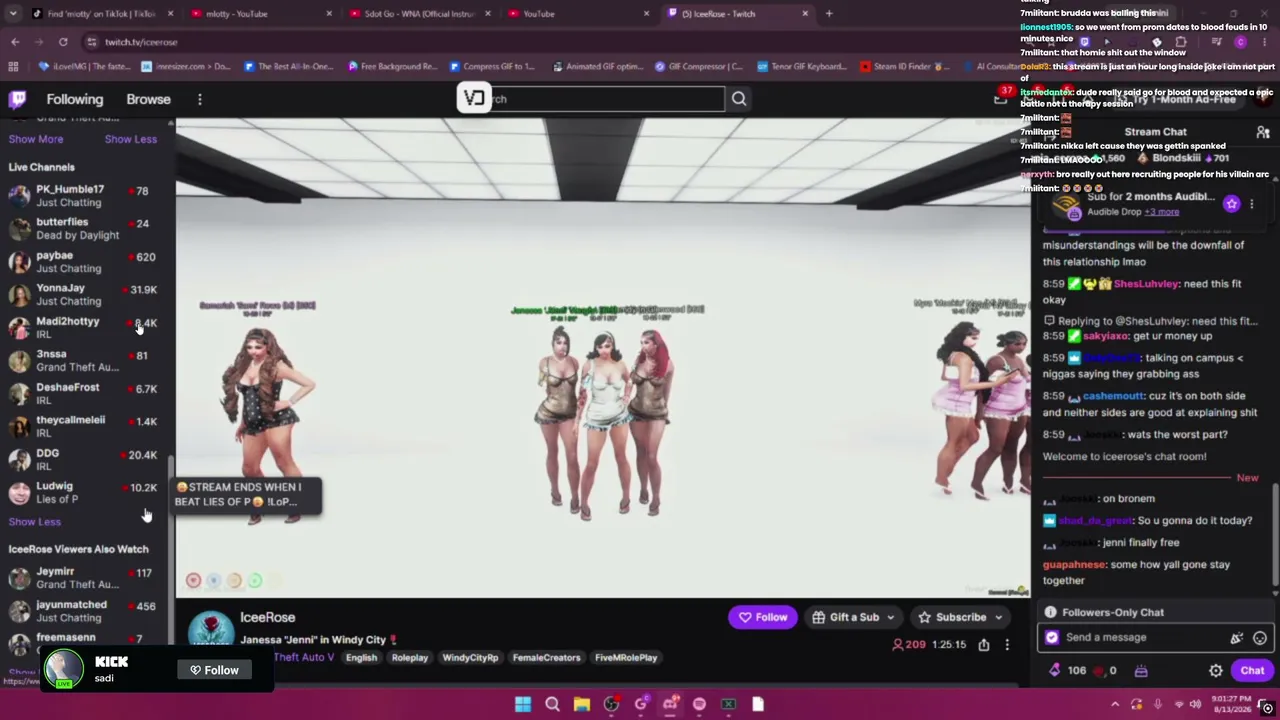Expand the Subscribe options dropdown
This screenshot has width=1280, height=720.
point(998,618)
